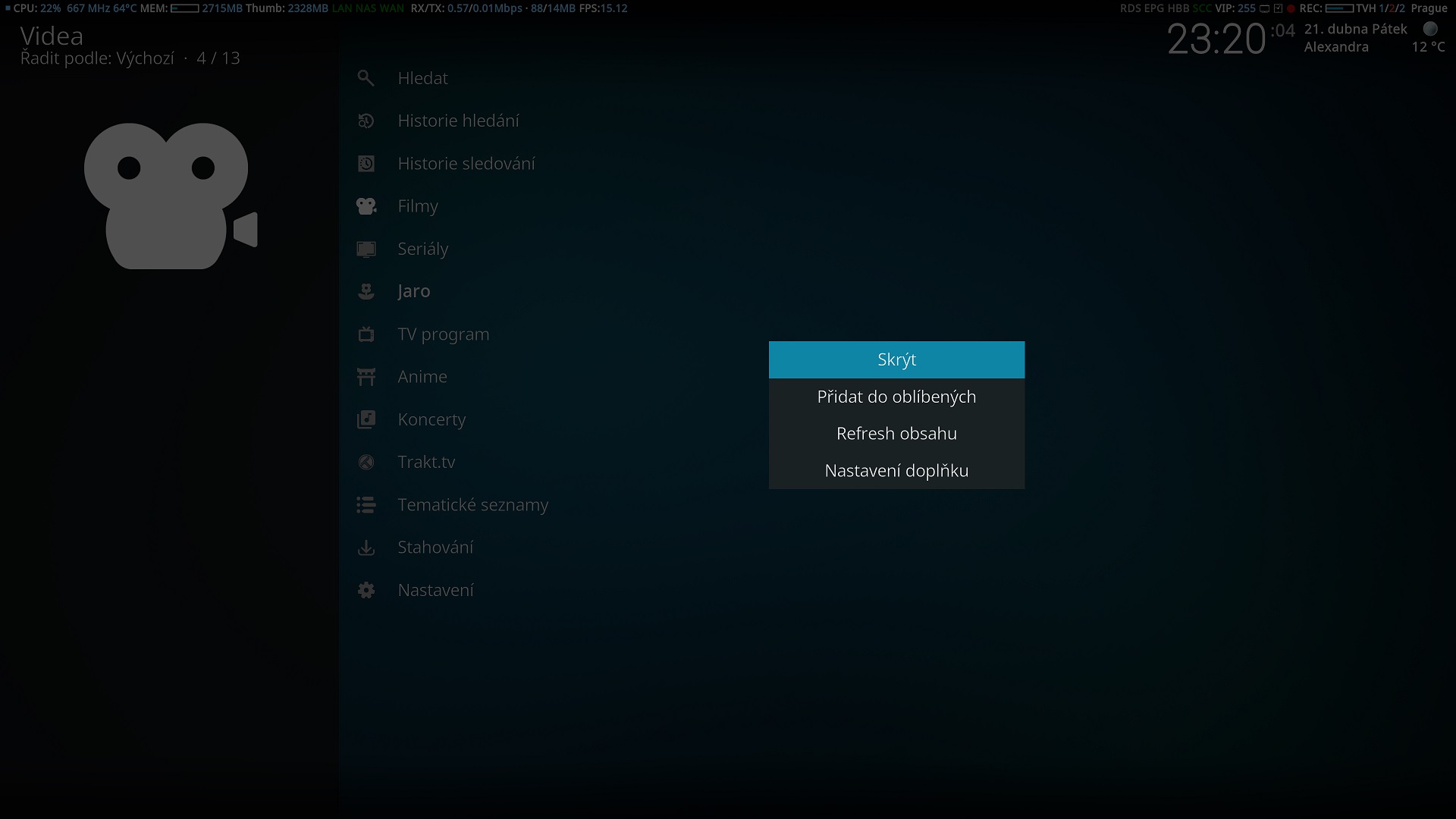Image resolution: width=1456 pixels, height=819 pixels.
Task: Click the TV program antenna icon
Action: (366, 334)
